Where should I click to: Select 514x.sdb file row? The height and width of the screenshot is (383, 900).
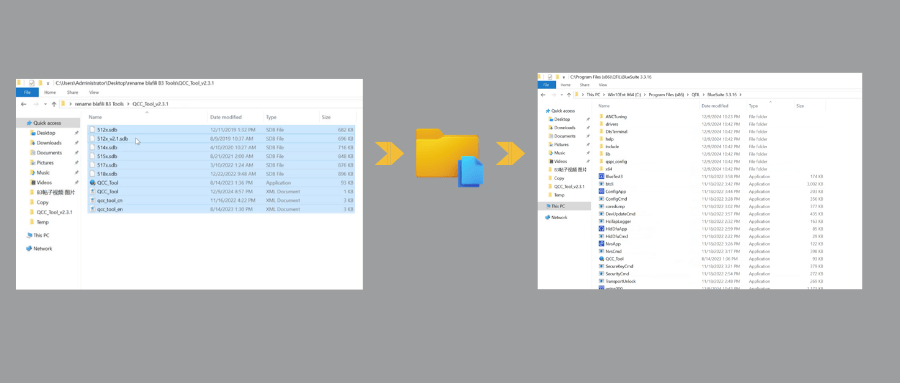pyautogui.click(x=222, y=147)
